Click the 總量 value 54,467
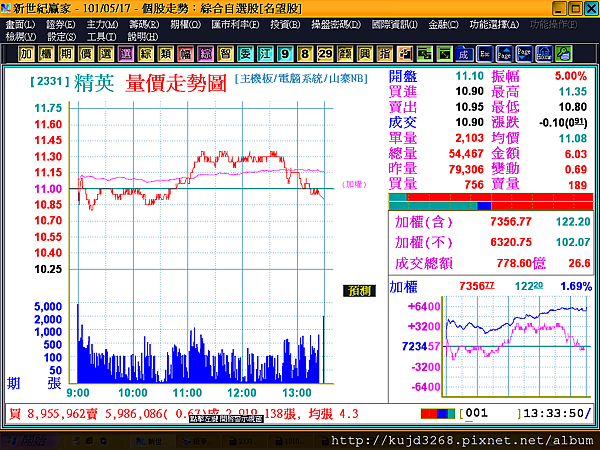The height and width of the screenshot is (450, 600). [466, 154]
